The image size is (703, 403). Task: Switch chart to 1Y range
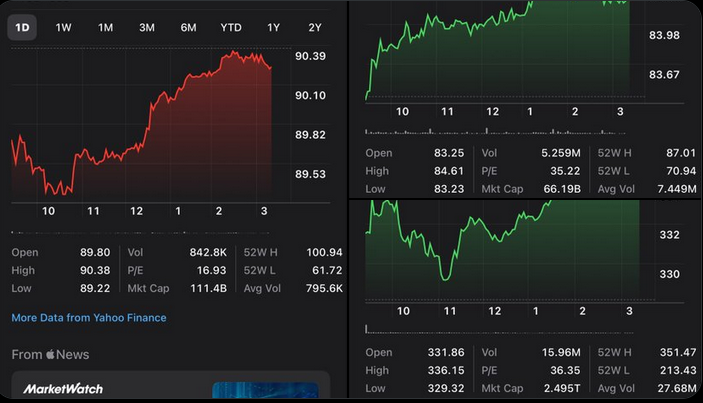coord(274,27)
